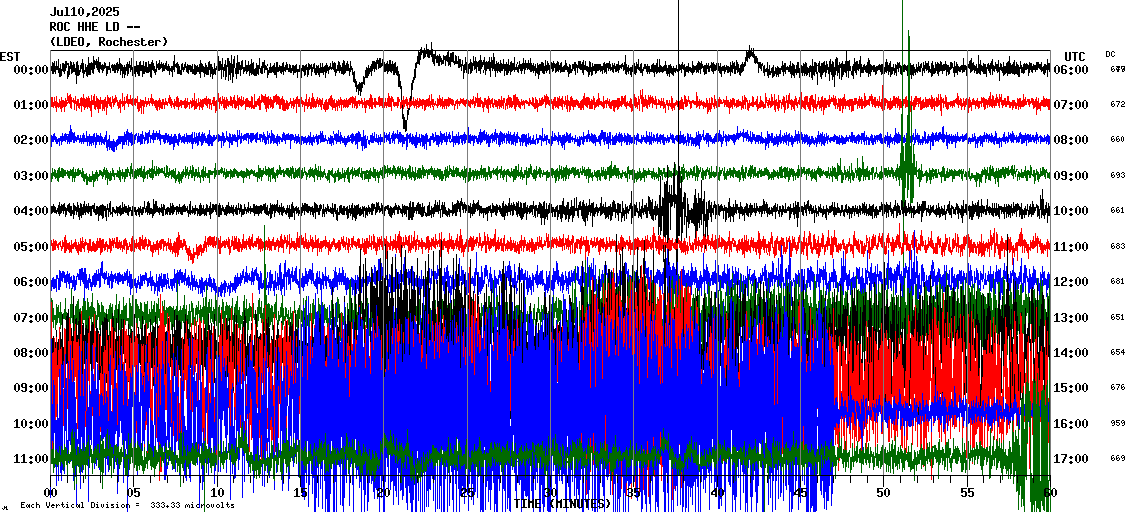
Task: Click the deep black trace dip near minute 21
Action: tap(405, 118)
